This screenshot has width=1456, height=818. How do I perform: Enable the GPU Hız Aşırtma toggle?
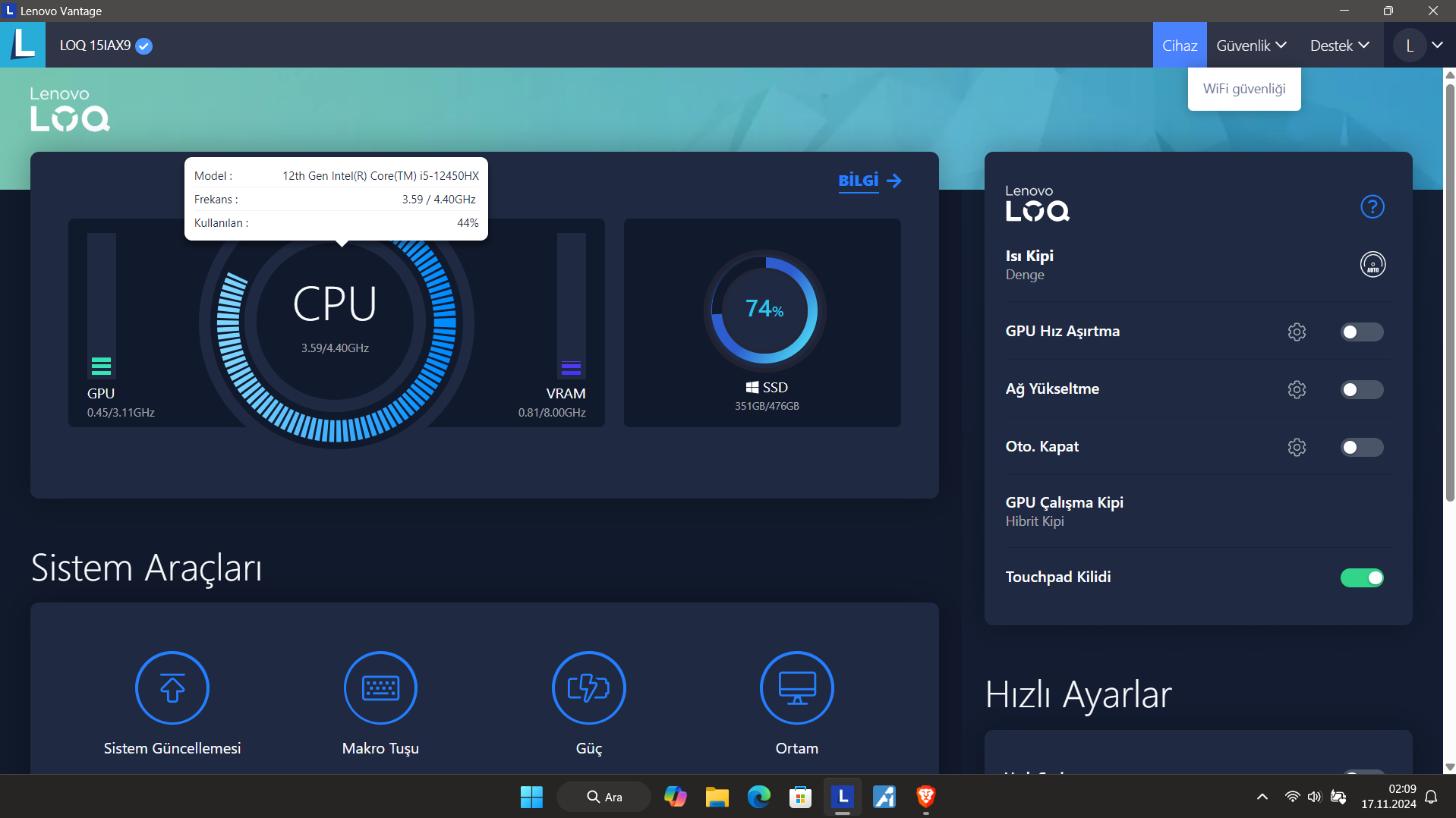tap(1361, 332)
